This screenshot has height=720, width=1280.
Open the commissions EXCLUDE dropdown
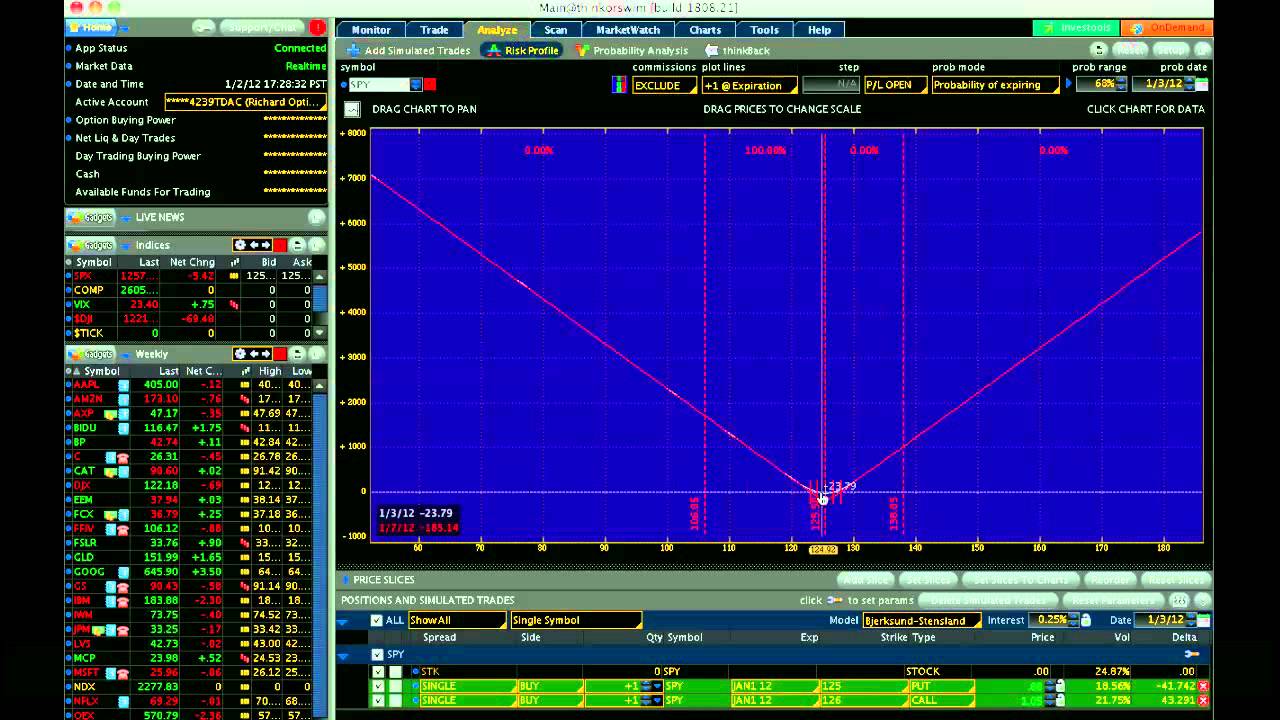tap(665, 85)
